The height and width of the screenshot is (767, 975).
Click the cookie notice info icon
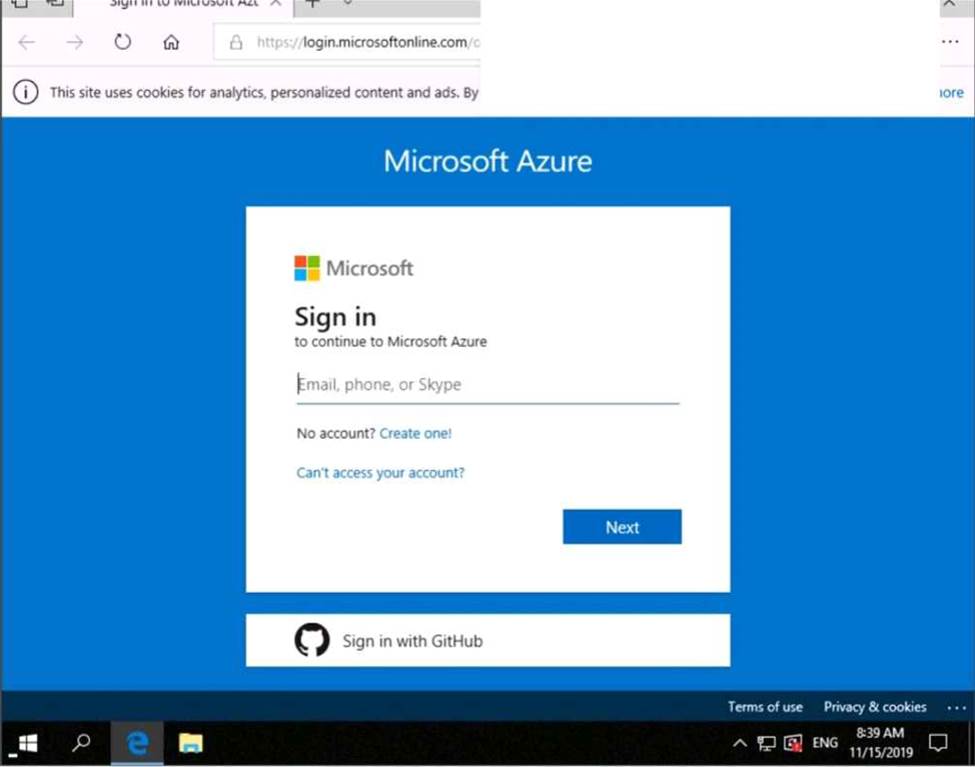pyautogui.click(x=26, y=92)
